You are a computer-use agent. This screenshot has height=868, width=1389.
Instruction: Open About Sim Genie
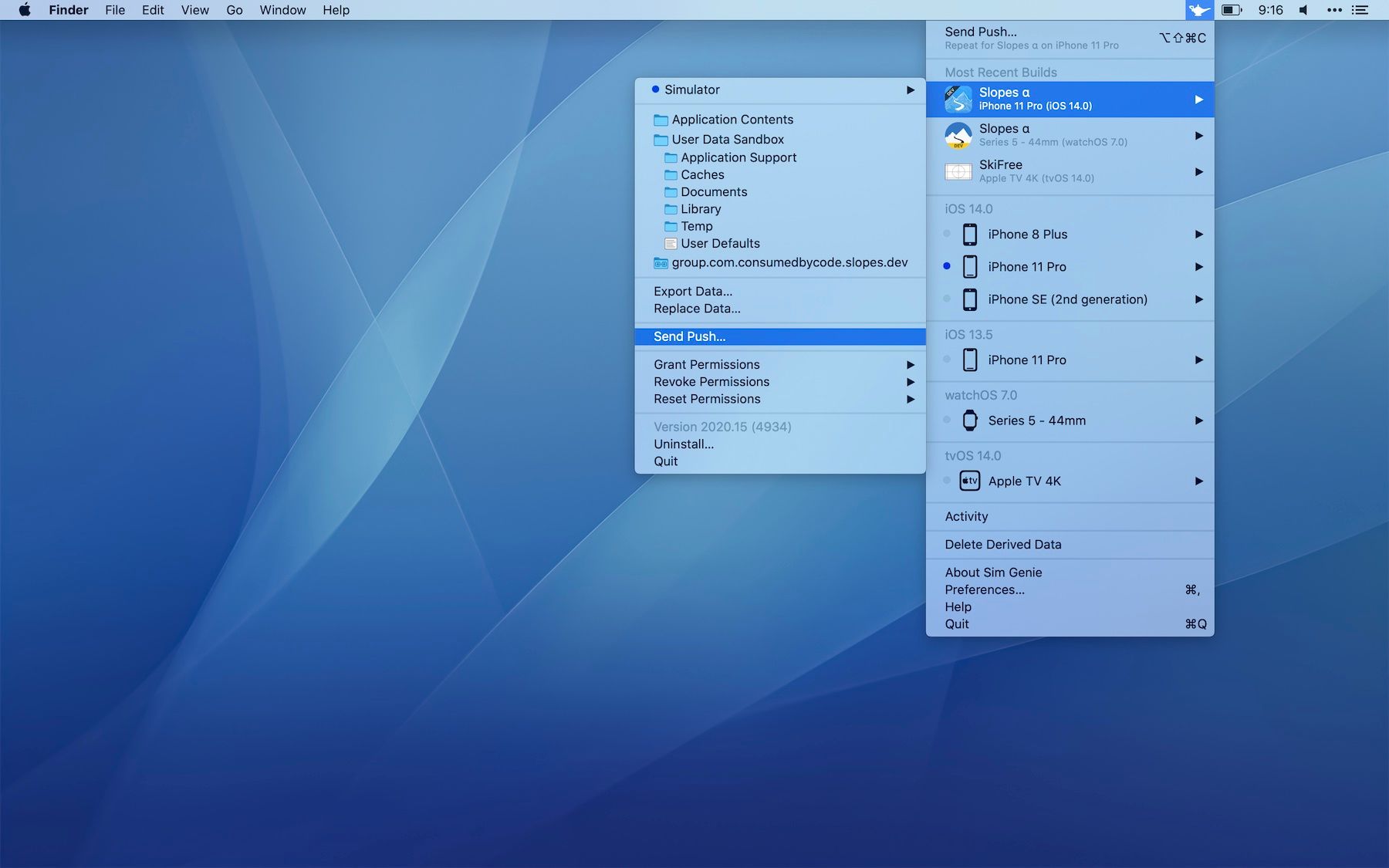point(1070,572)
